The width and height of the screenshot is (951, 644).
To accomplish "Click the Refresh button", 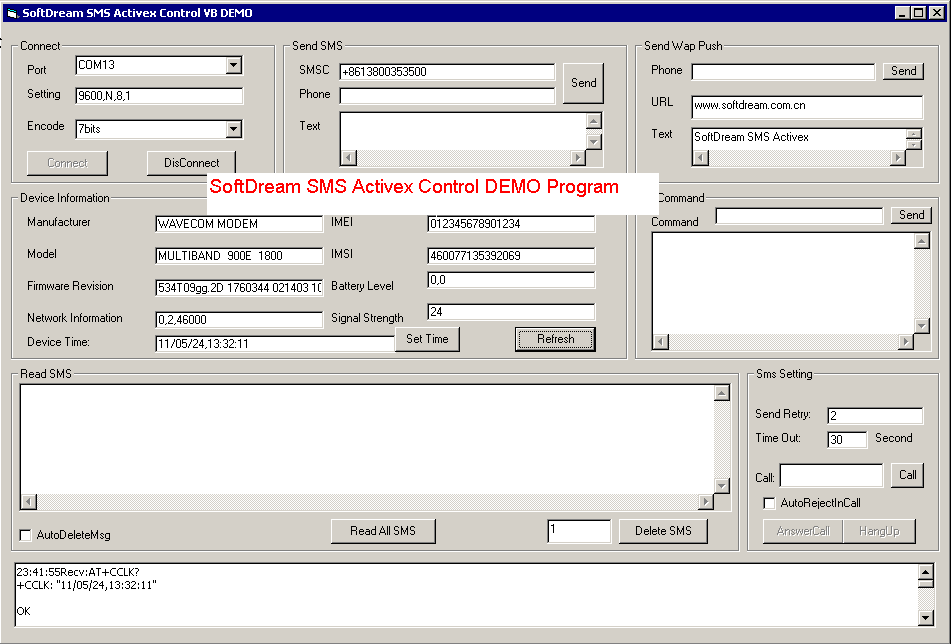I will click(x=555, y=339).
